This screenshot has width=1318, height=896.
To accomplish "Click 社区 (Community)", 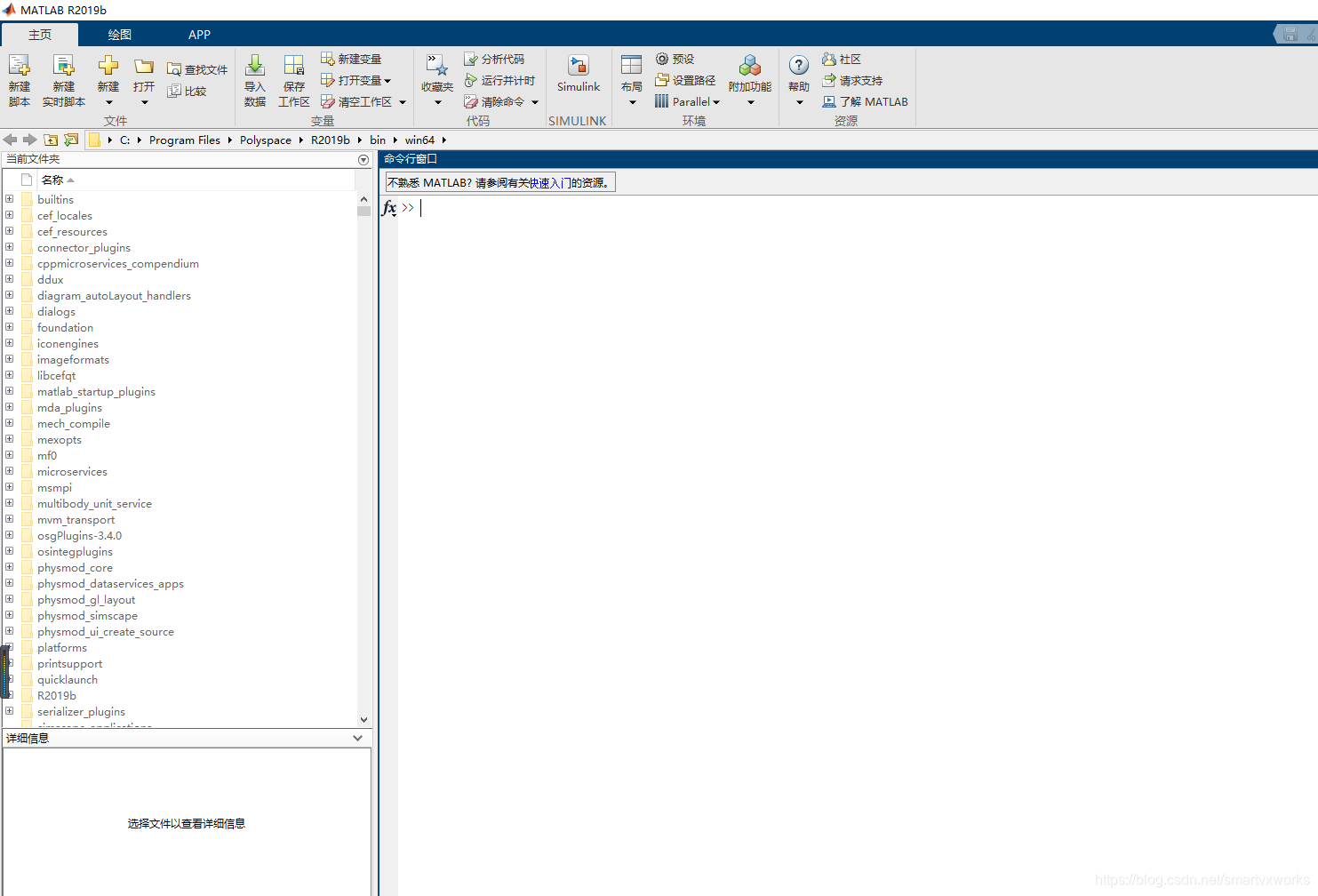I will 842,59.
